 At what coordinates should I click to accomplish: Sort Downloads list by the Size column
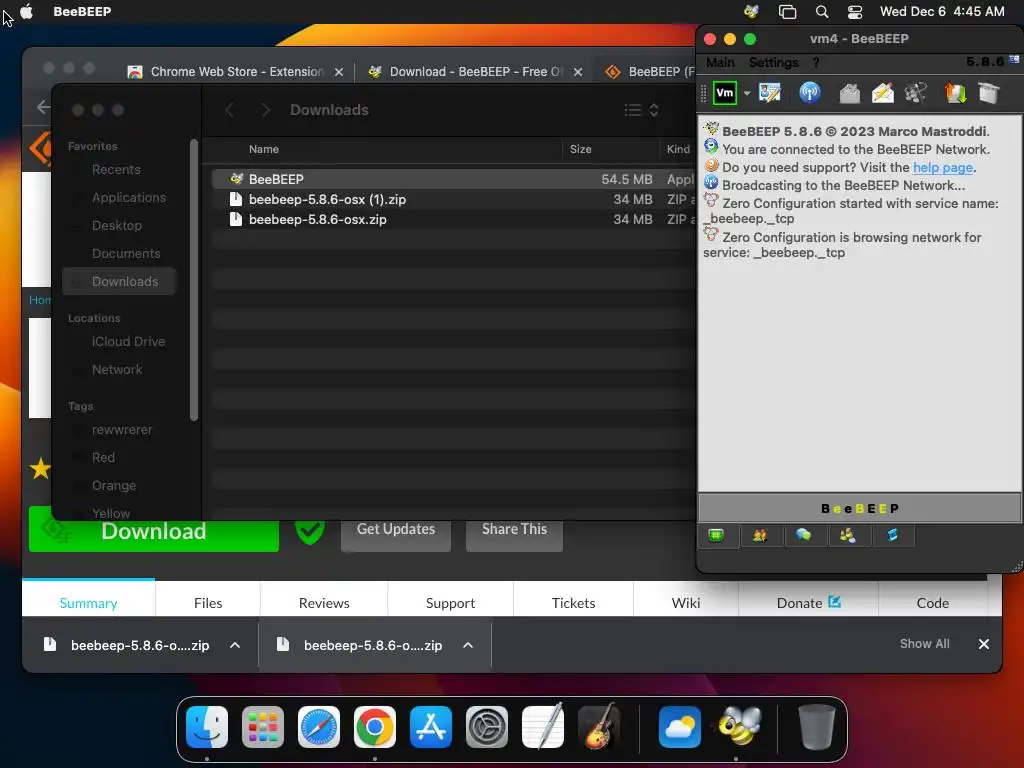(x=580, y=149)
